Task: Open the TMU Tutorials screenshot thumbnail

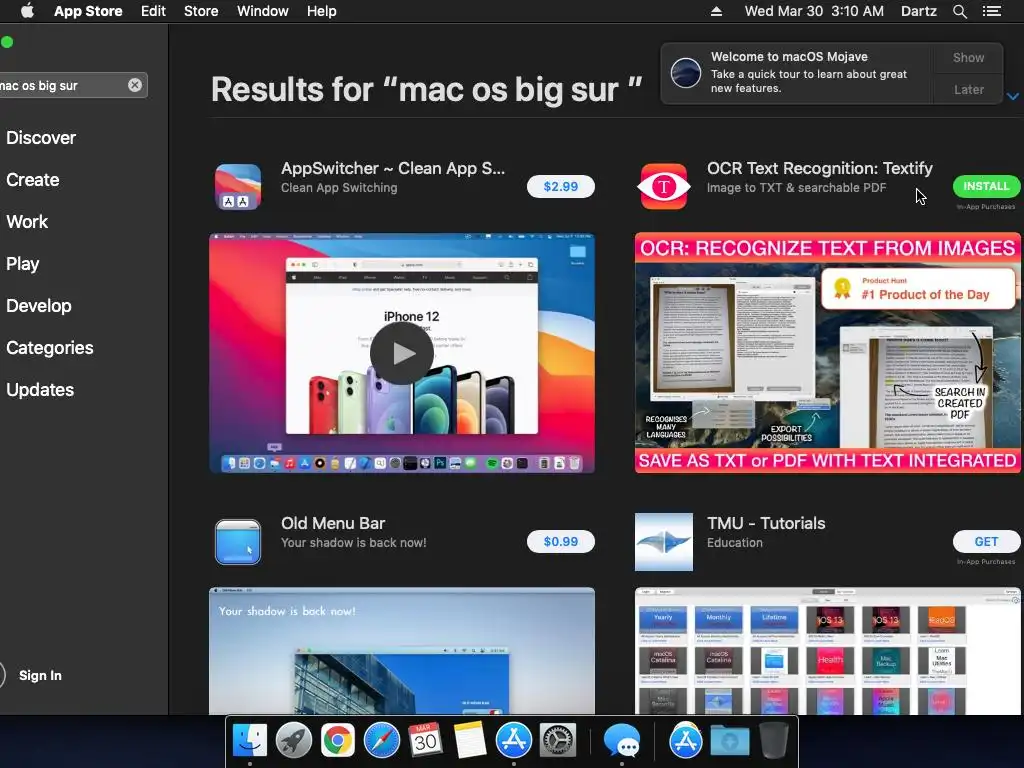Action: coord(827,651)
